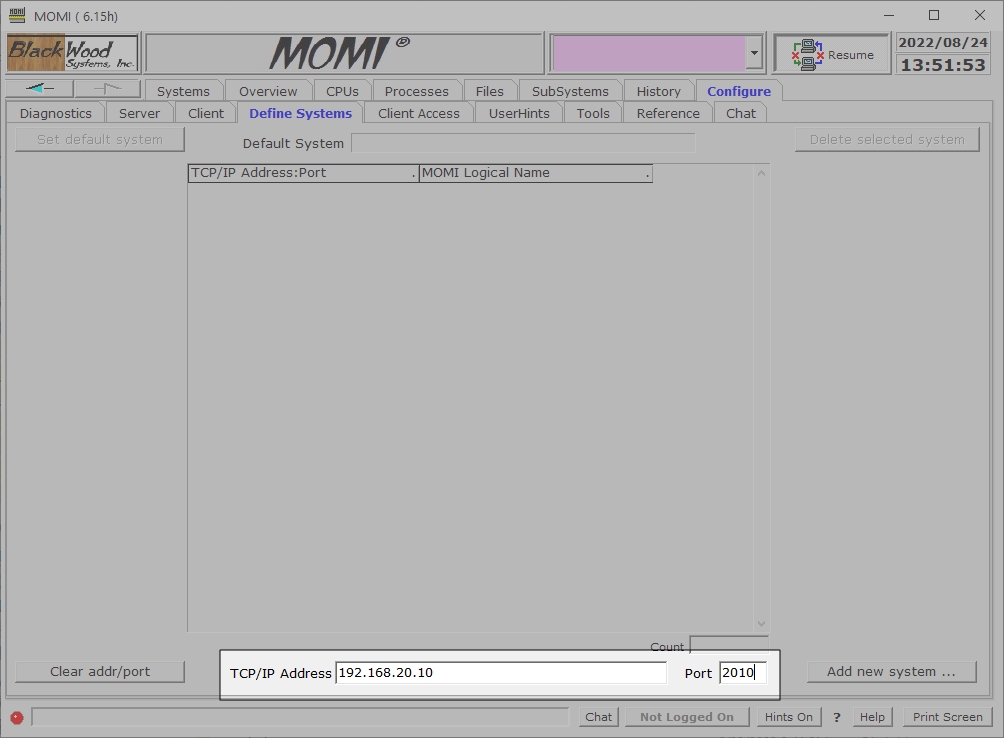The height and width of the screenshot is (738, 1004).
Task: Select the Define Systems sub-tab
Action: pyautogui.click(x=300, y=113)
